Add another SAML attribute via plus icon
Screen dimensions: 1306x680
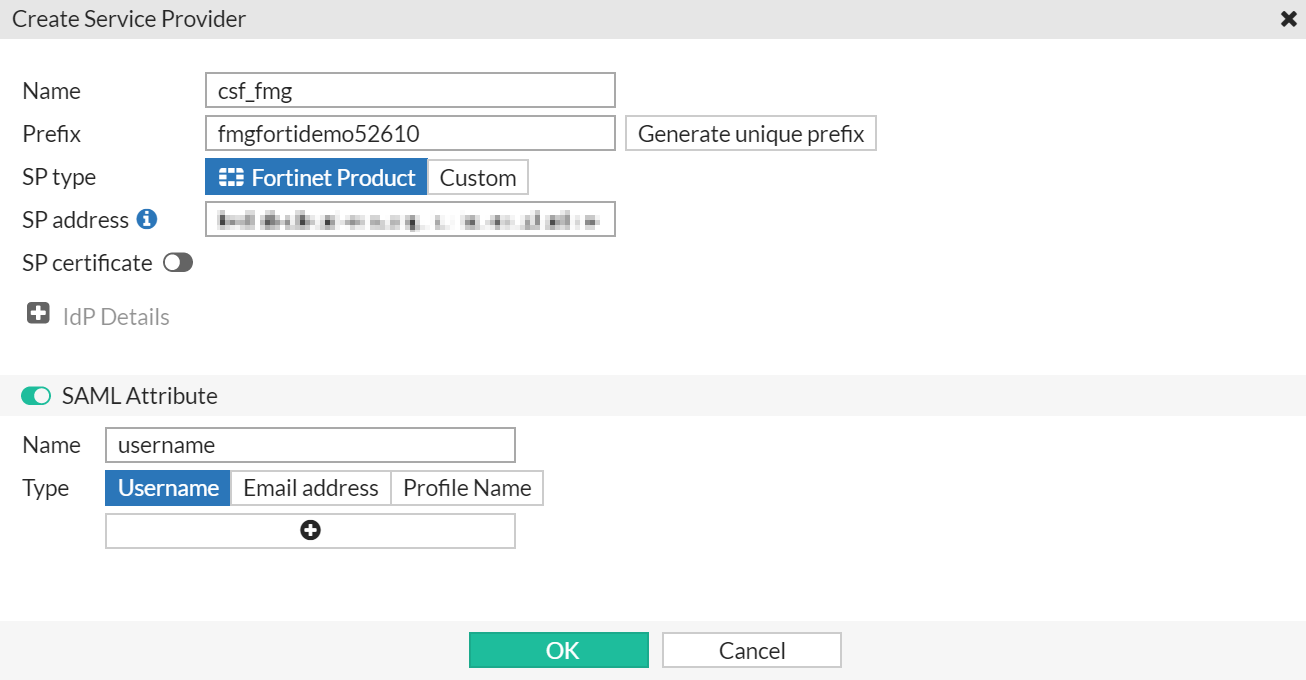pos(310,530)
